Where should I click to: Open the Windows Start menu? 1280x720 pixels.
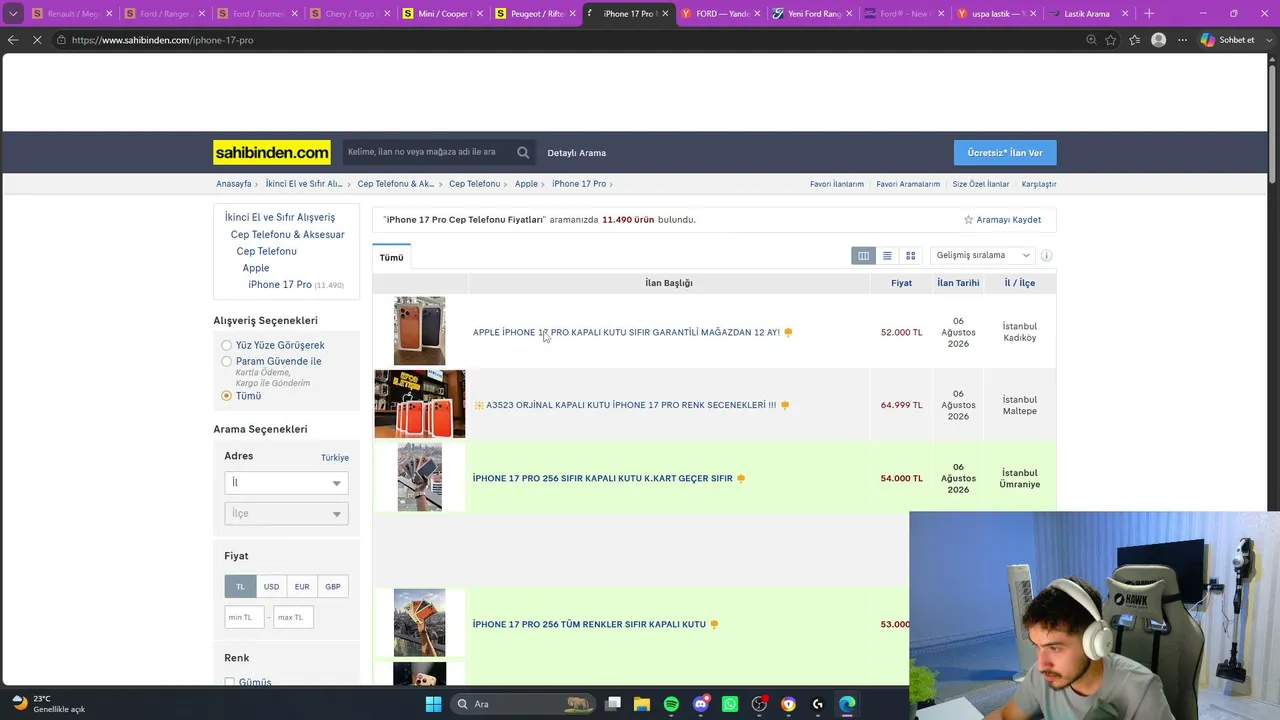click(x=433, y=704)
